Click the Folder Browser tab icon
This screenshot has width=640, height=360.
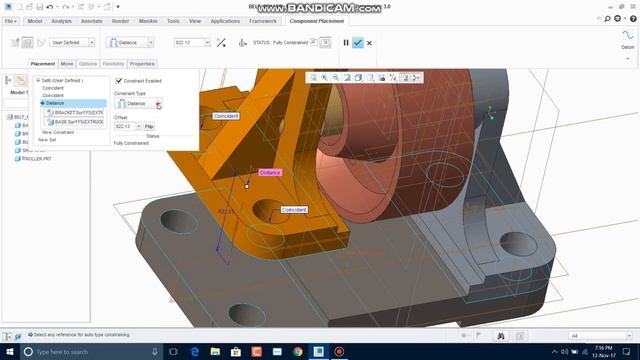tap(20, 80)
